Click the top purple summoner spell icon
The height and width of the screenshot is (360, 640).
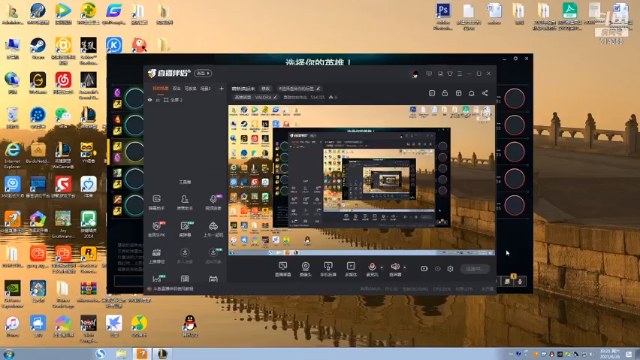pyautogui.click(x=117, y=93)
